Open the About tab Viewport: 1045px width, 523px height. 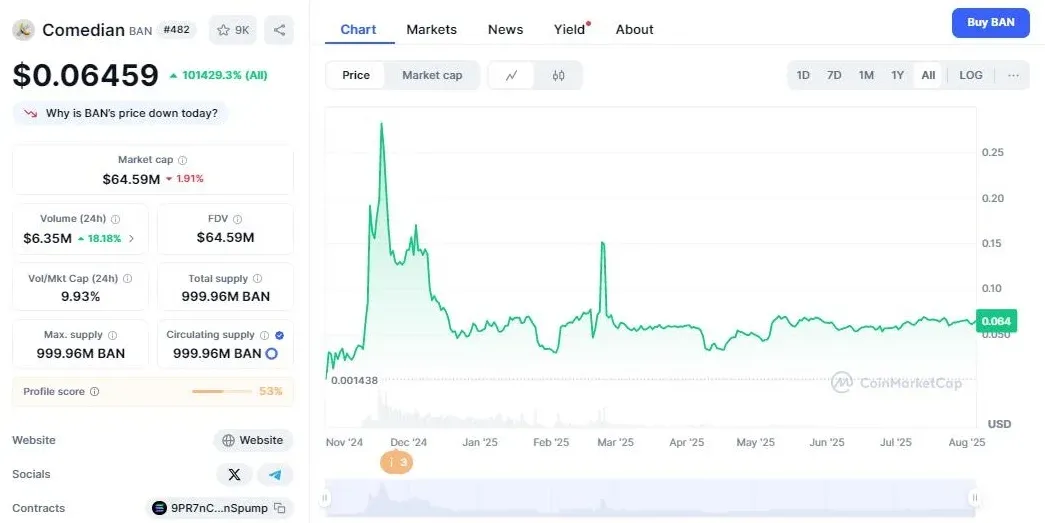[x=634, y=29]
